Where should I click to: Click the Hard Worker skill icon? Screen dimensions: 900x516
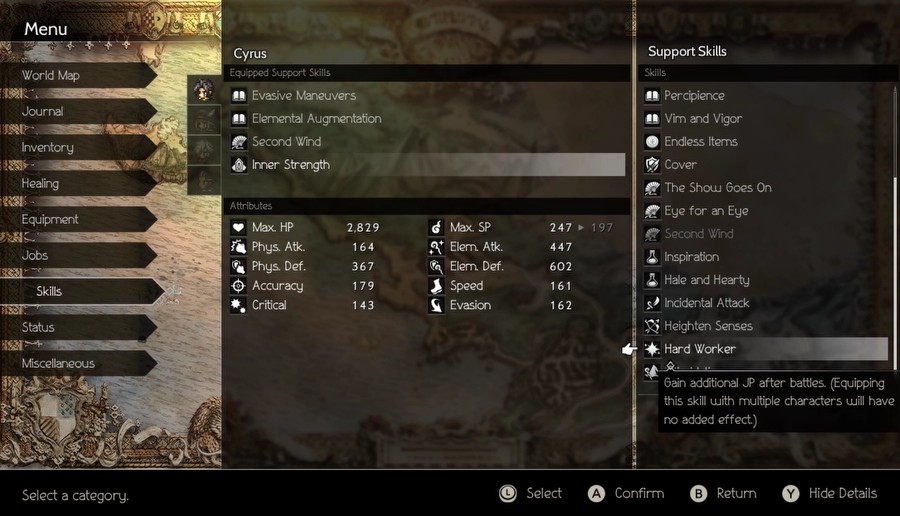tap(652, 348)
